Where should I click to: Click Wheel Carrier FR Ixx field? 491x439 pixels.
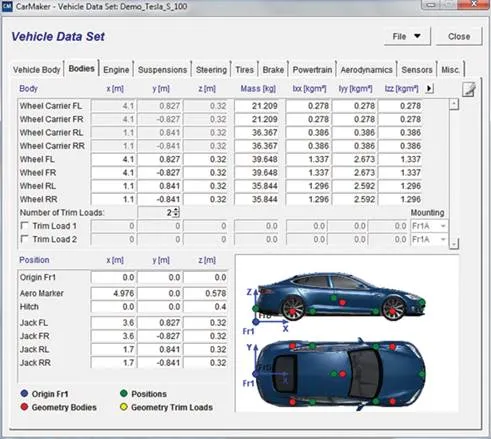pyautogui.click(x=309, y=119)
